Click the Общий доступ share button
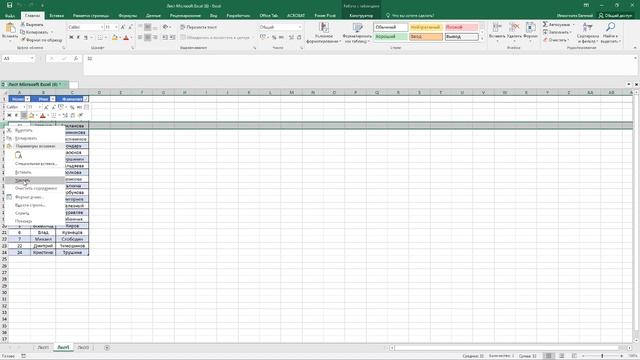The image size is (640, 360). (615, 16)
